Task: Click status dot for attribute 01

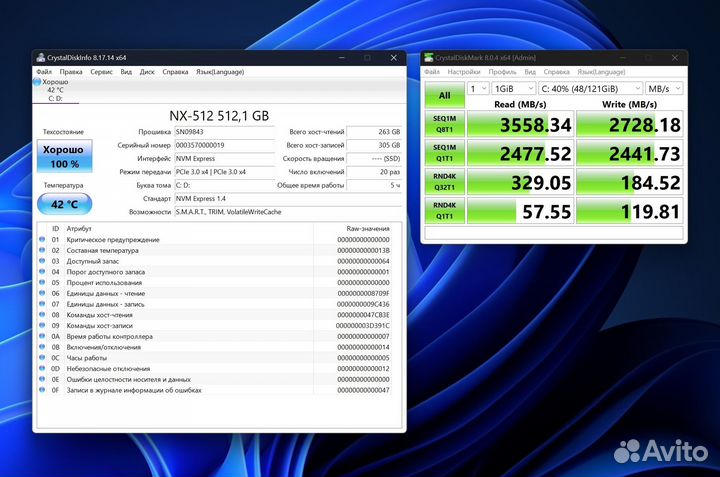Action: coord(42,239)
